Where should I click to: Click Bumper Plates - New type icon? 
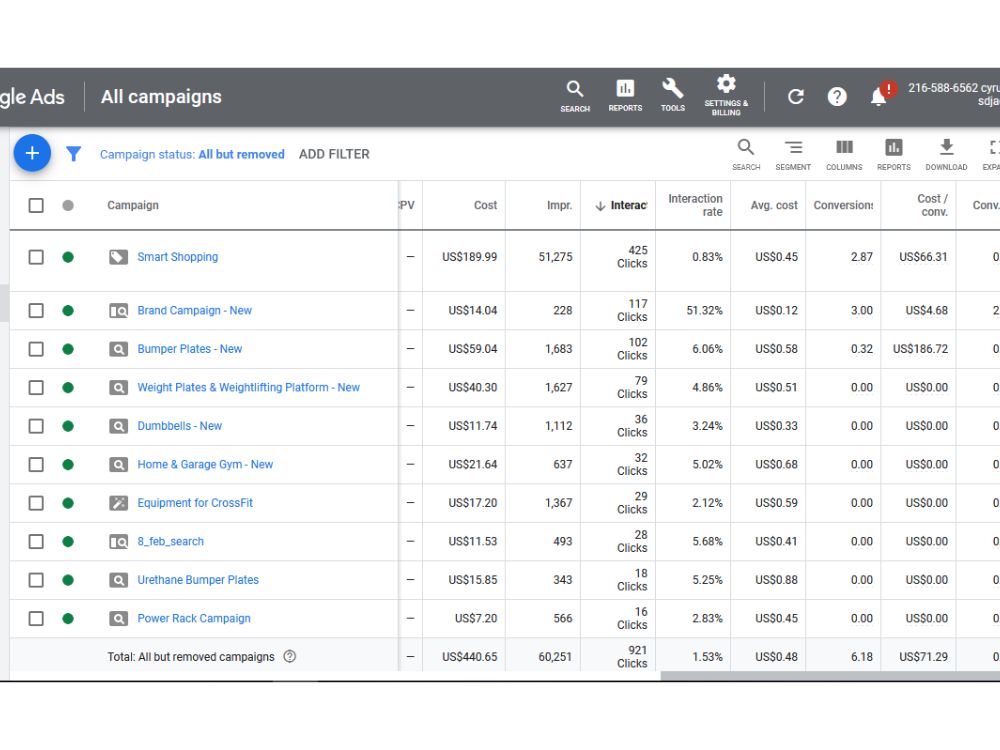(x=118, y=349)
